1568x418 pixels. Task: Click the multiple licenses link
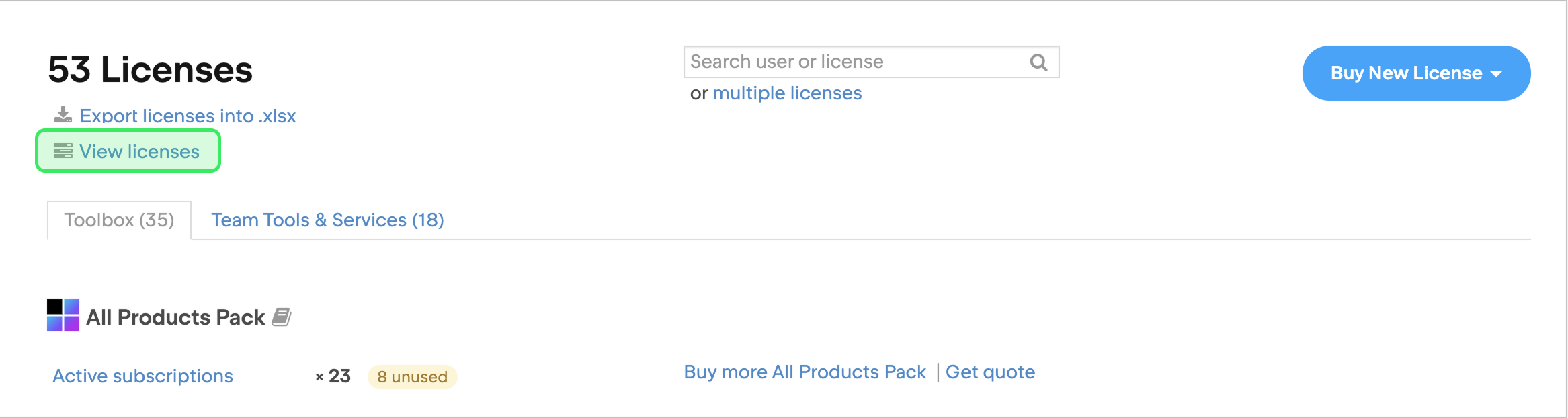click(x=787, y=93)
